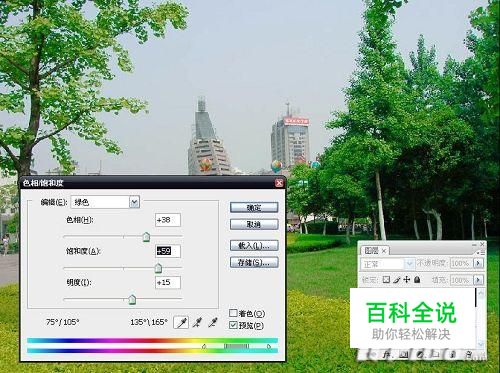Screen dimensions: 500x373
Task: Close the Layers panel window
Action: (482, 244)
